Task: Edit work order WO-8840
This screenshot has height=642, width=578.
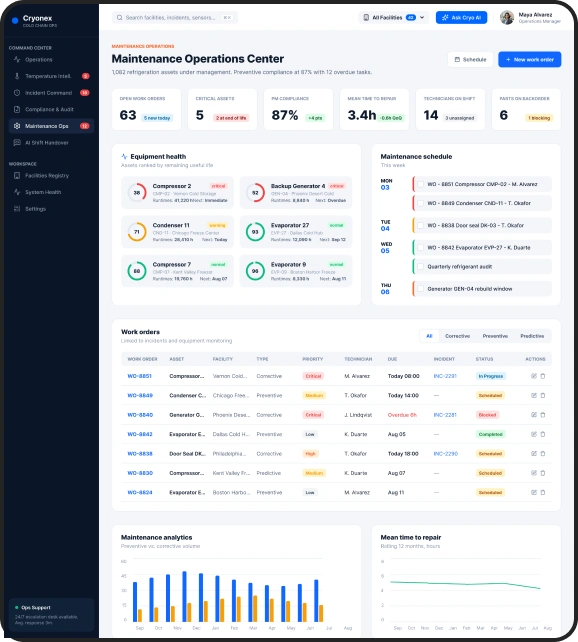Action: coord(534,415)
